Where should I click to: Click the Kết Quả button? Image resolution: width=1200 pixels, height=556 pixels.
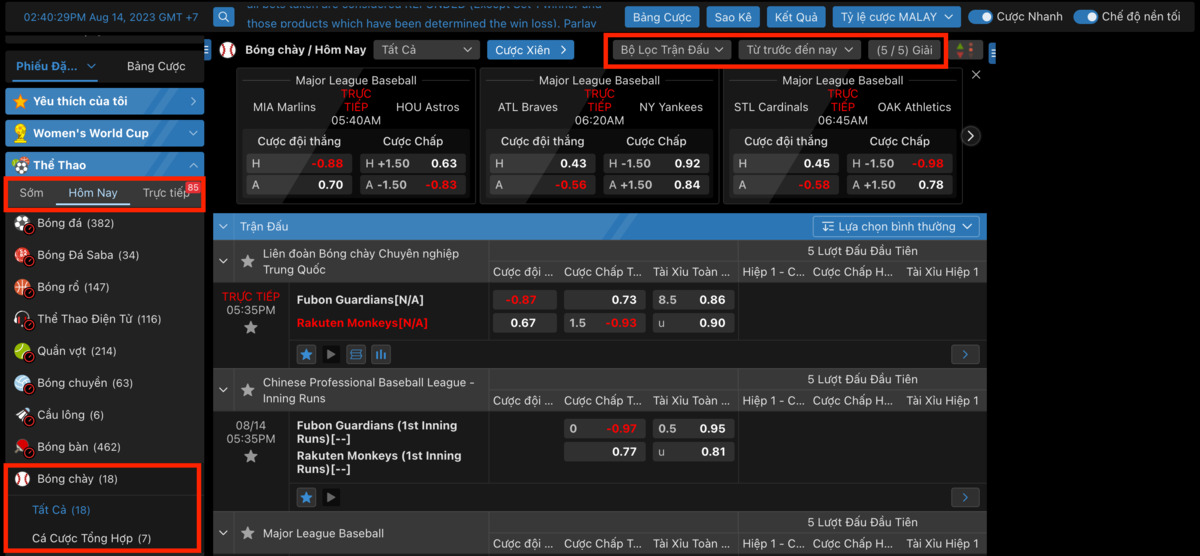pos(796,17)
